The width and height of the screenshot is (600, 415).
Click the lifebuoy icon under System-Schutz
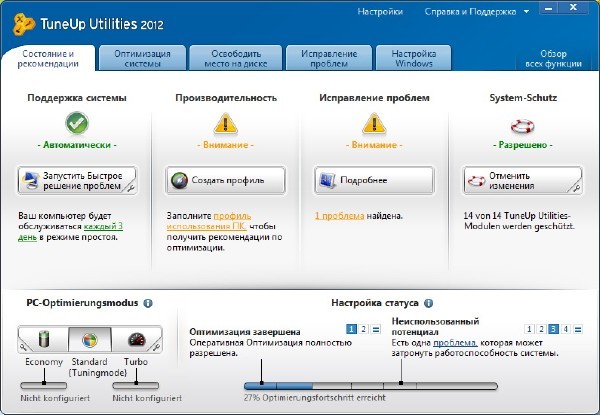pos(522,126)
